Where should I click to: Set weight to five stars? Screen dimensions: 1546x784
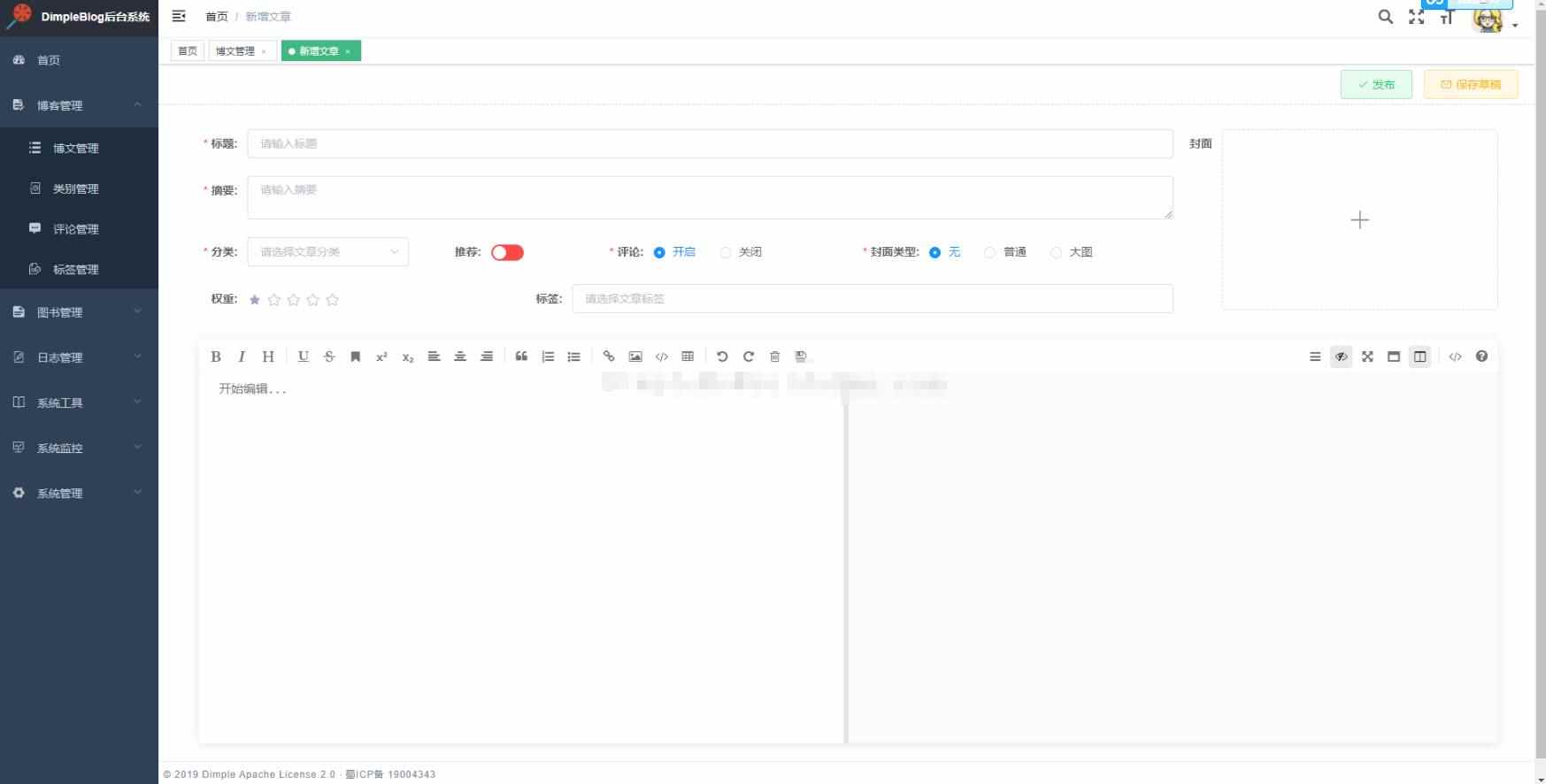coord(333,300)
